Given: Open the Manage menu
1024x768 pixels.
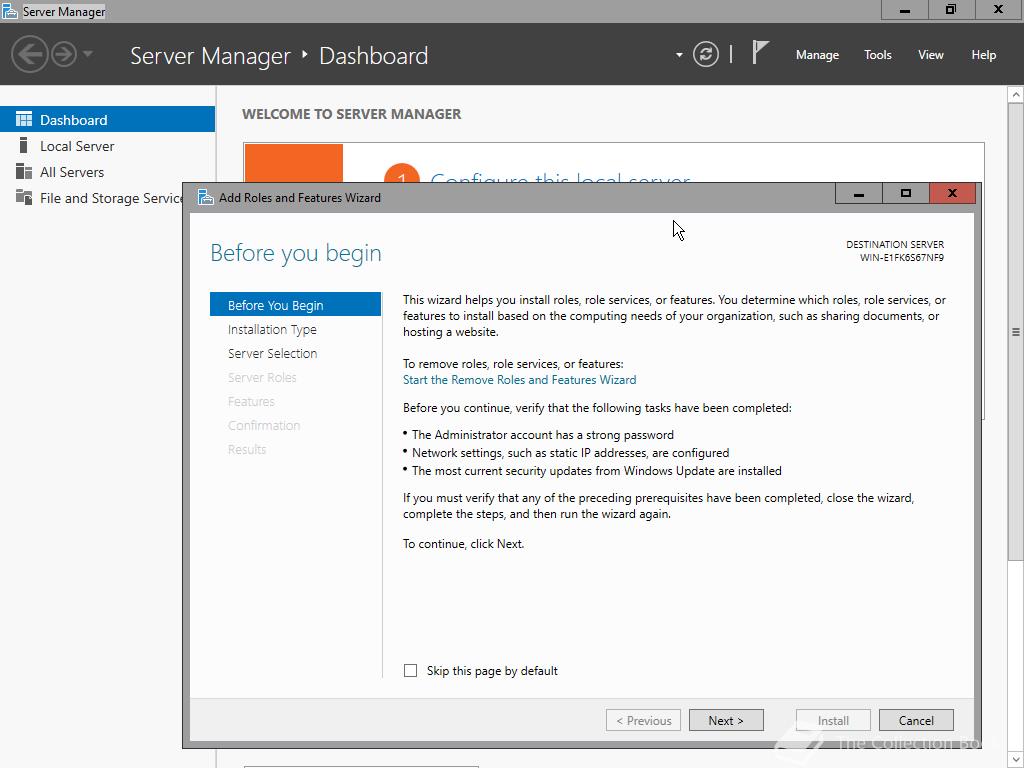Looking at the screenshot, I should [817, 55].
